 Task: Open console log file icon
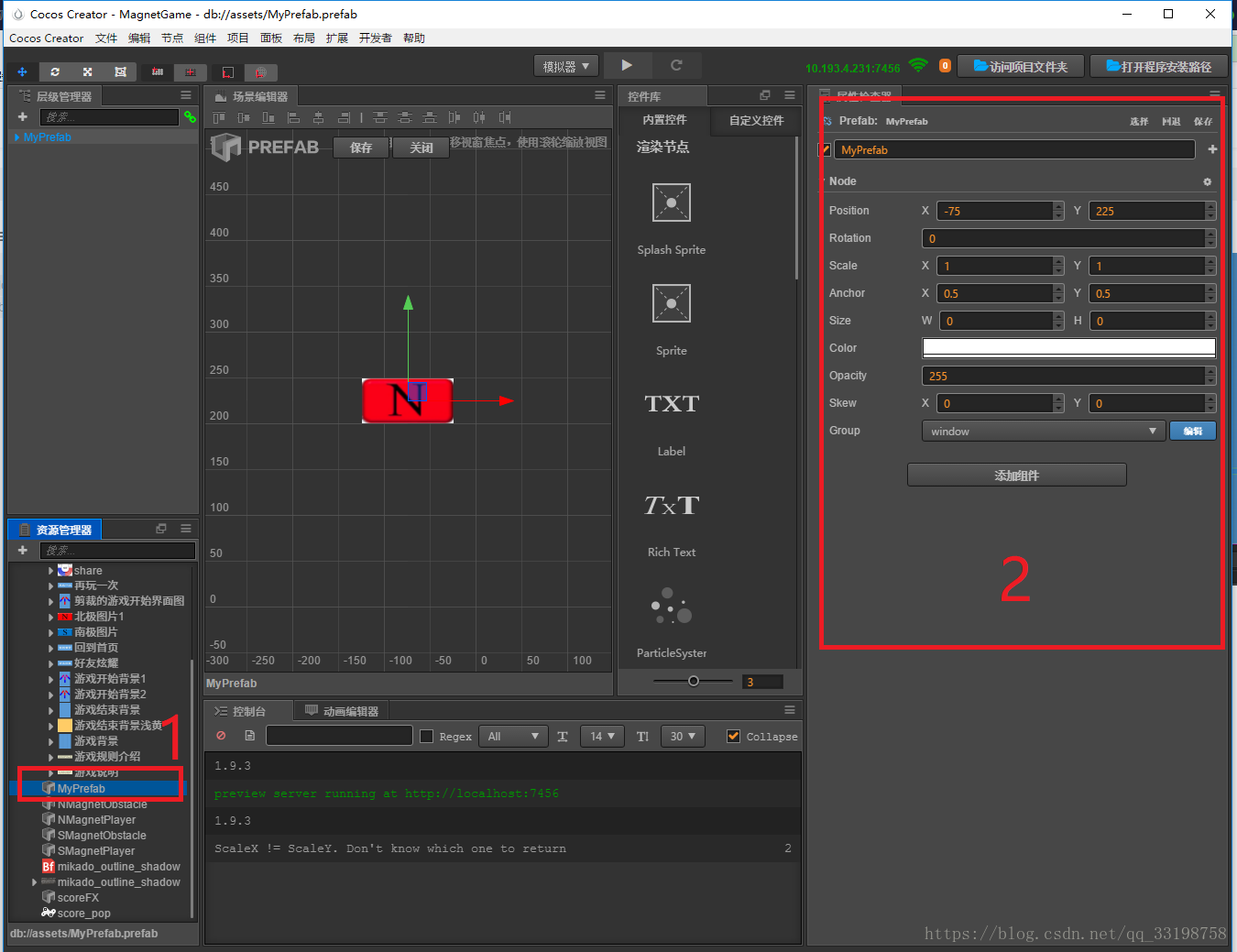(x=249, y=736)
